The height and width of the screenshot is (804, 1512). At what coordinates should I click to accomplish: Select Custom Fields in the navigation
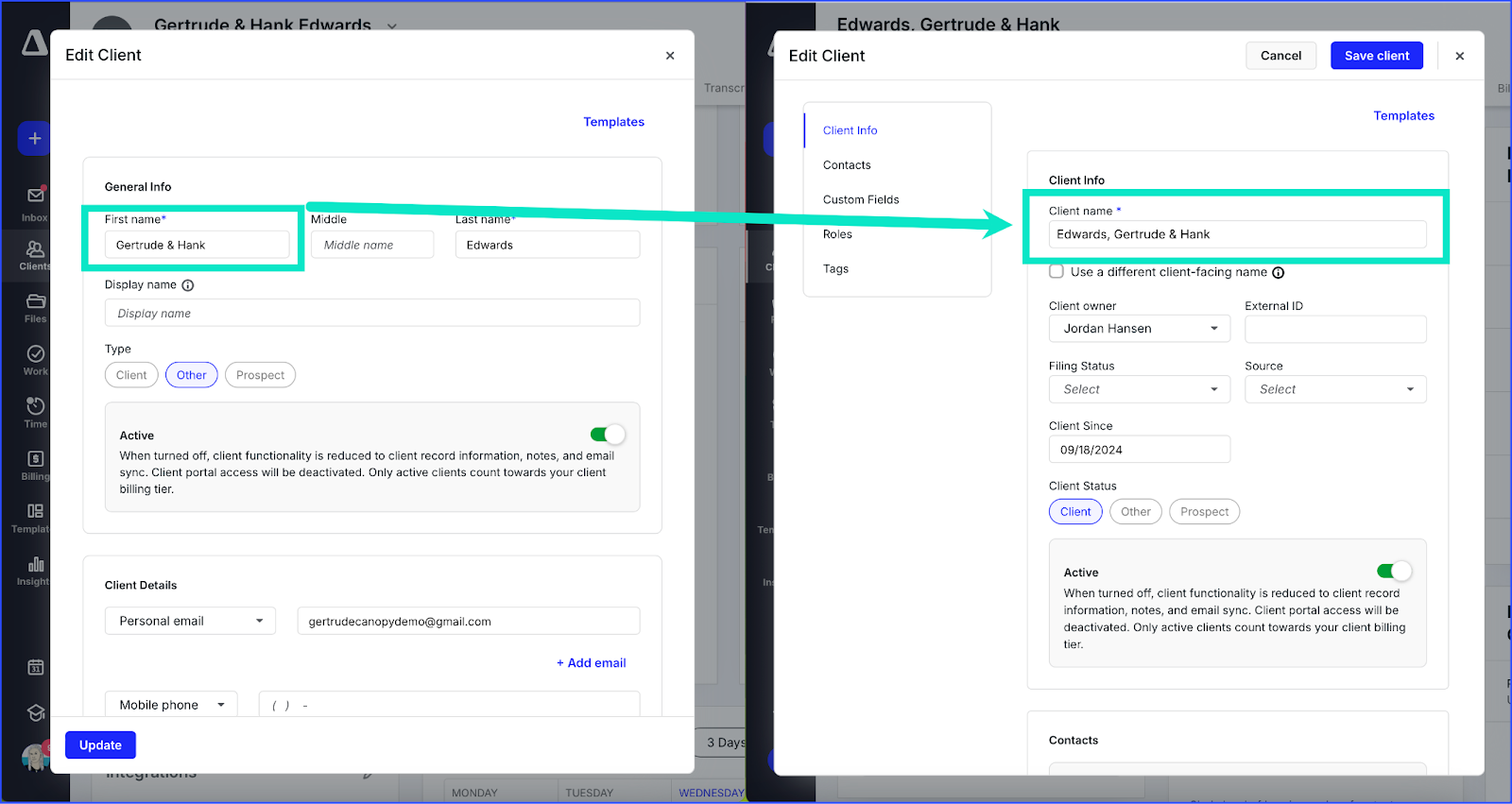(861, 199)
